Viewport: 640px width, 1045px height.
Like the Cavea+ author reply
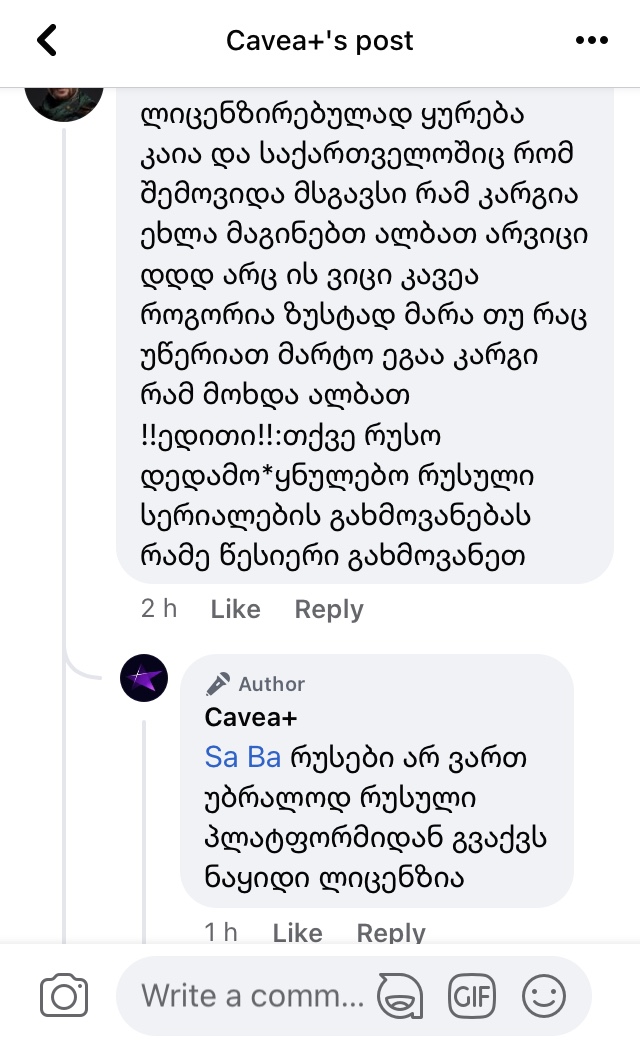tap(297, 932)
